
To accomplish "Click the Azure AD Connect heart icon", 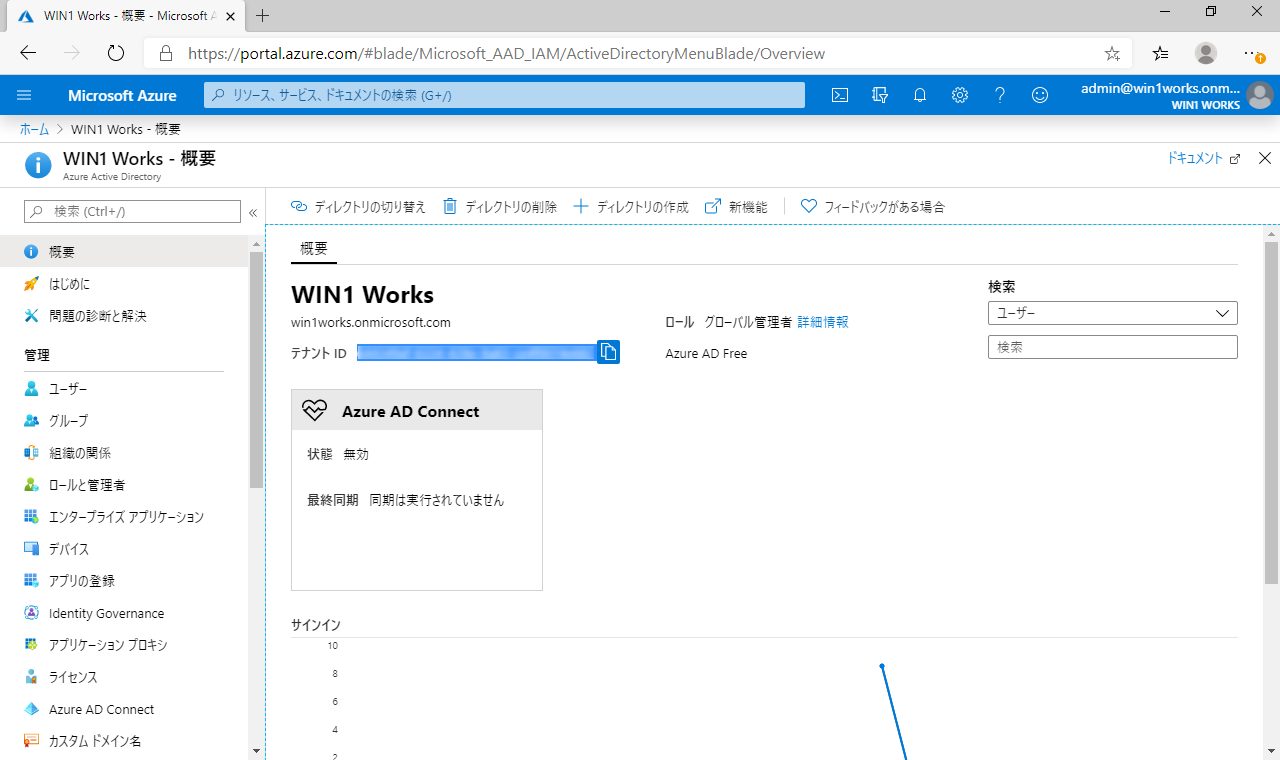I will pos(315,411).
